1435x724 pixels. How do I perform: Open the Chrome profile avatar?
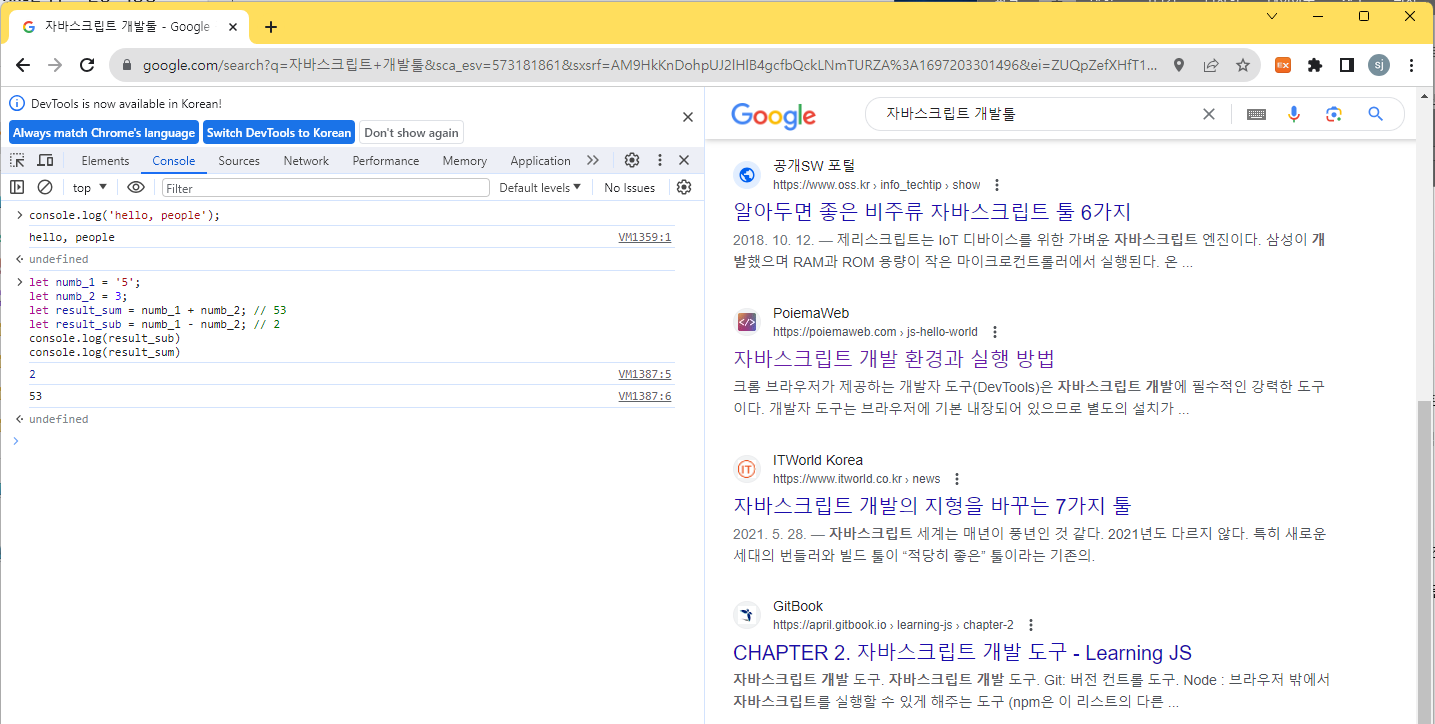(1379, 65)
